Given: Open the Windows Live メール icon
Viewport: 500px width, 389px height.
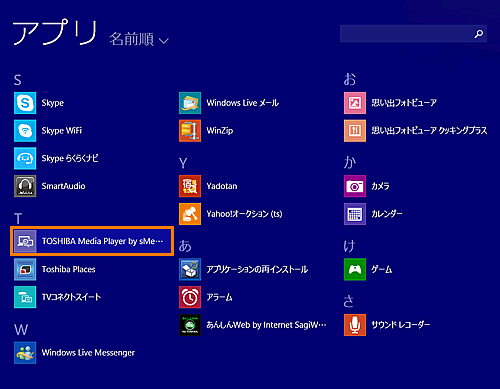Looking at the screenshot, I should click(x=190, y=103).
